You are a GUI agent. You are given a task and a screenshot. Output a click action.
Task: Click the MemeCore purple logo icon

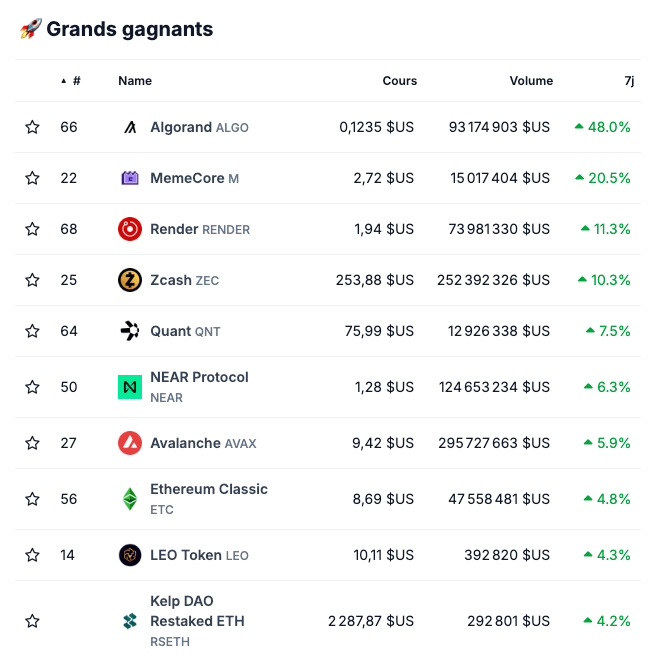130,178
